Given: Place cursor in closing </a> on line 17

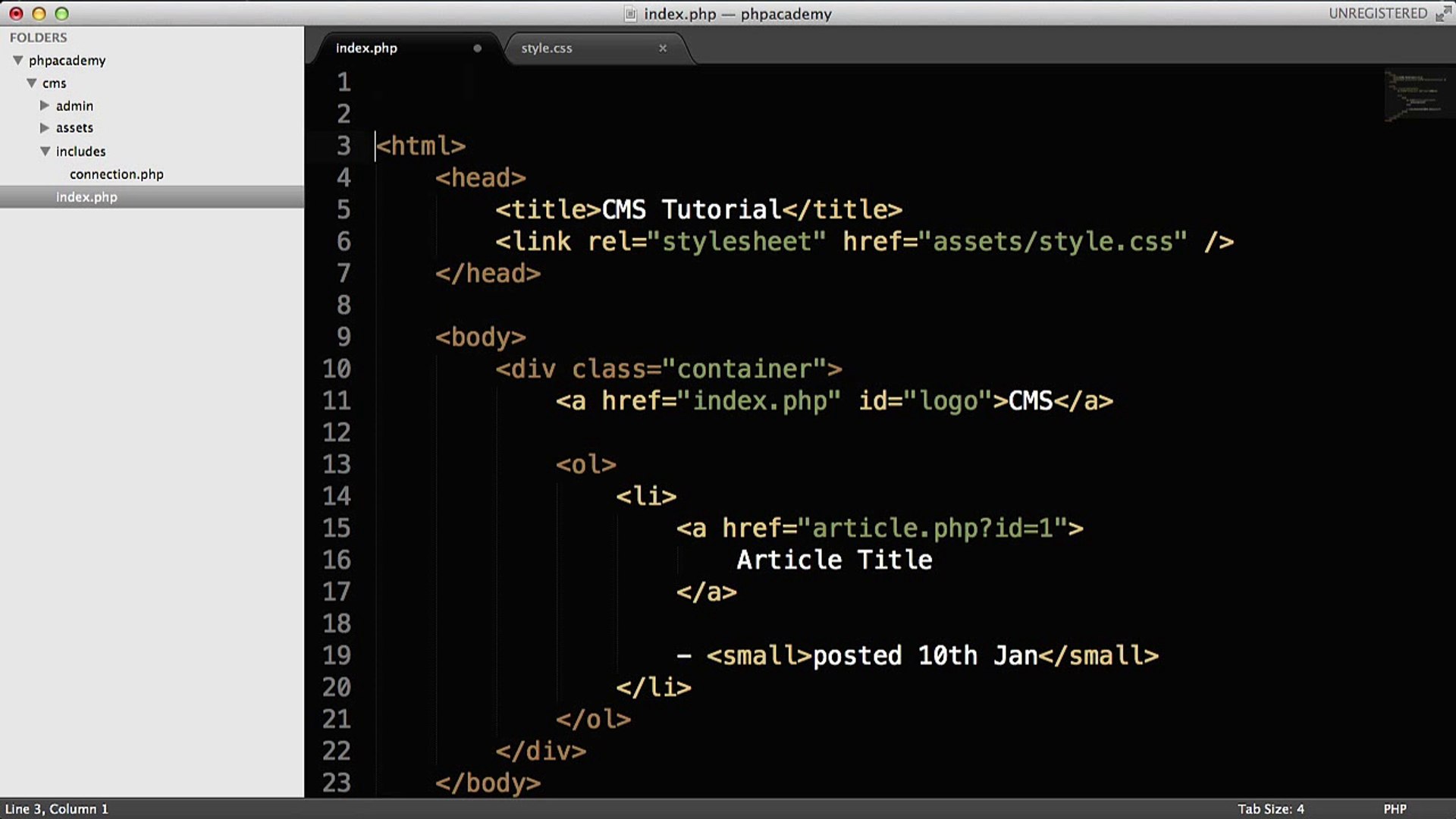Looking at the screenshot, I should (x=707, y=591).
